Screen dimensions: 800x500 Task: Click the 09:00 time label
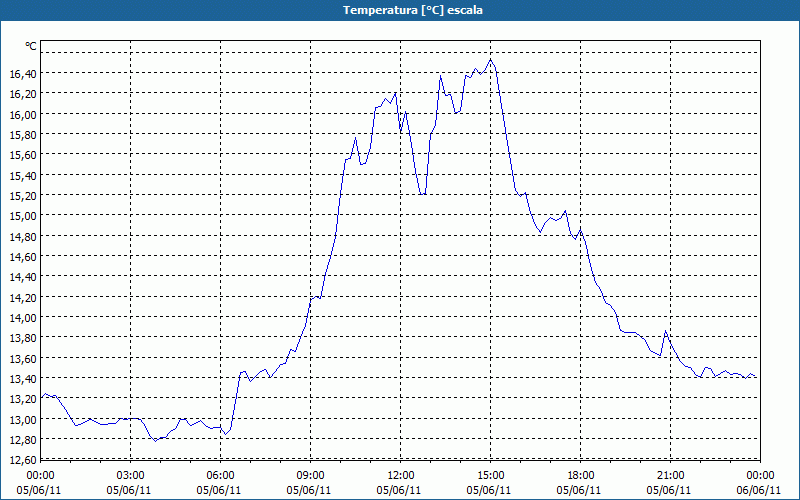311,476
